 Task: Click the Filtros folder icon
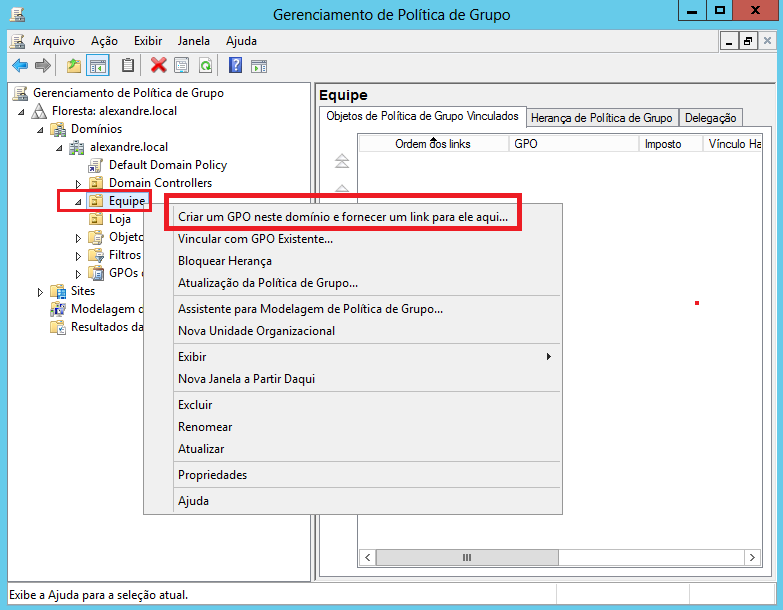95,255
